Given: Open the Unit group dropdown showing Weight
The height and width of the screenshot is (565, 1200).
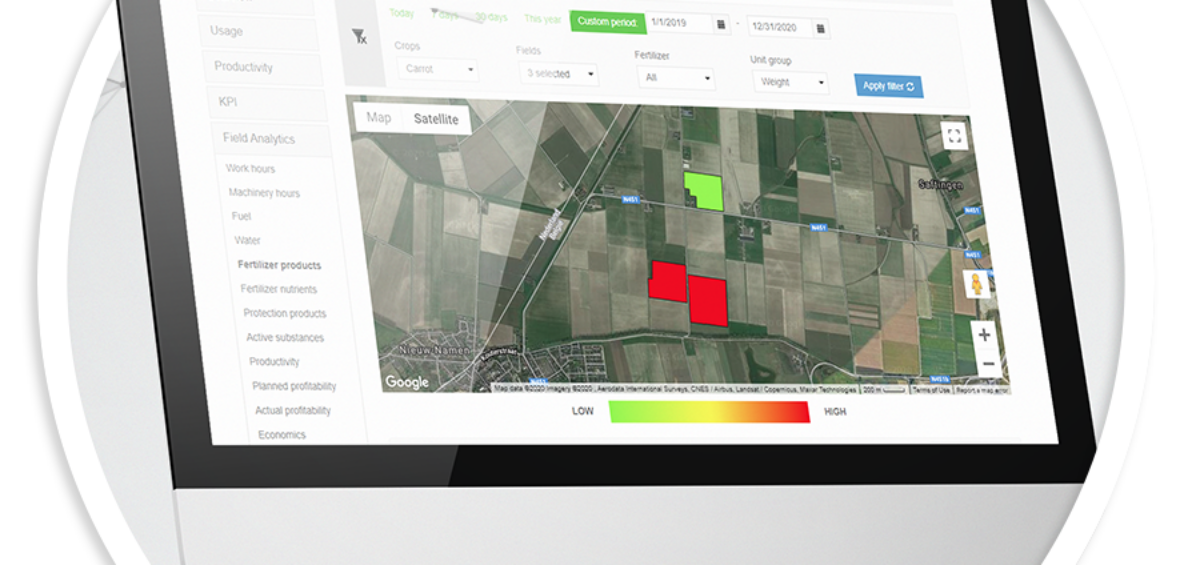Looking at the screenshot, I should [x=790, y=82].
